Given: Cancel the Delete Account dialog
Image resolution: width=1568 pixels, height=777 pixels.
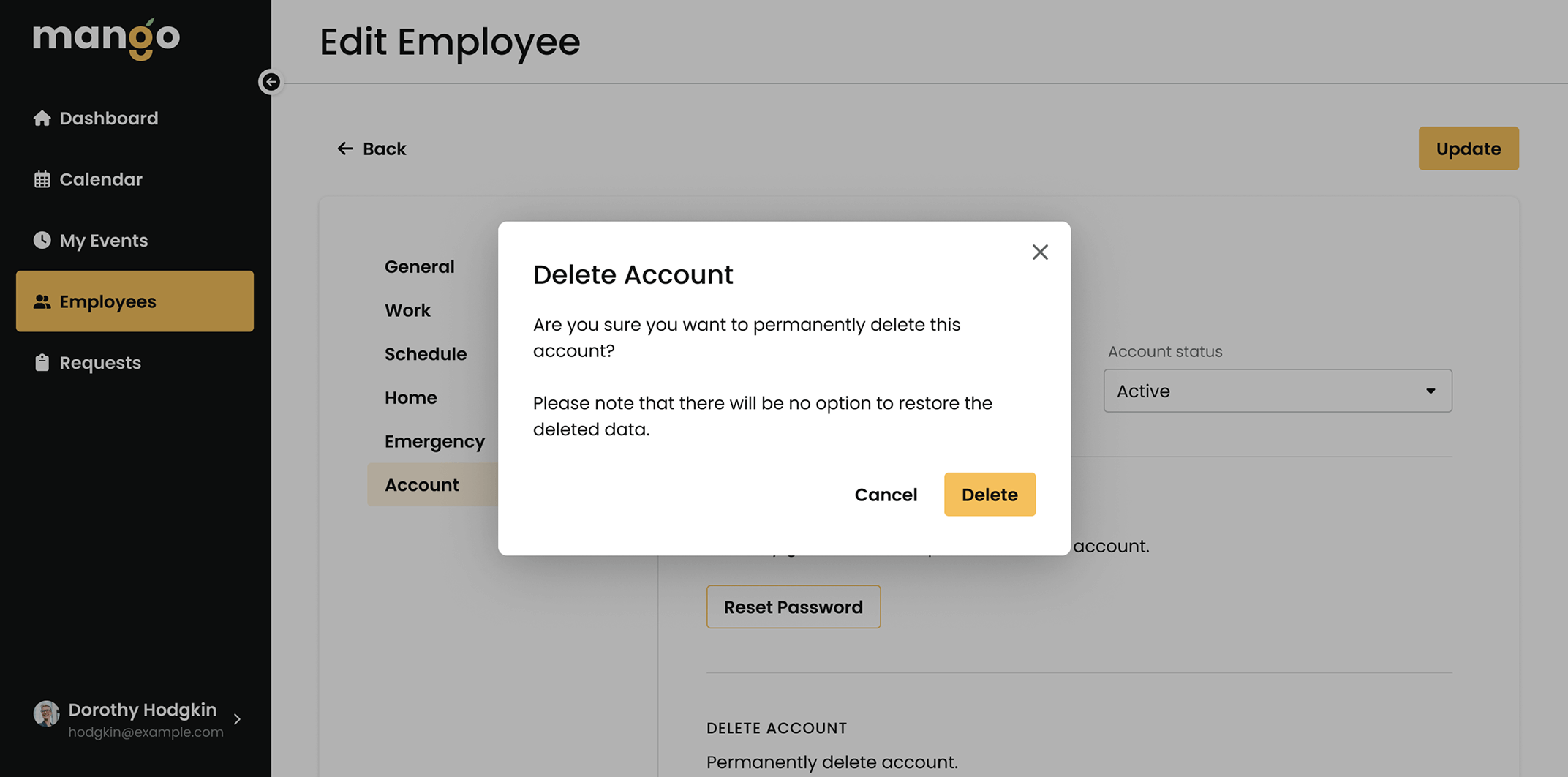Looking at the screenshot, I should click(885, 494).
